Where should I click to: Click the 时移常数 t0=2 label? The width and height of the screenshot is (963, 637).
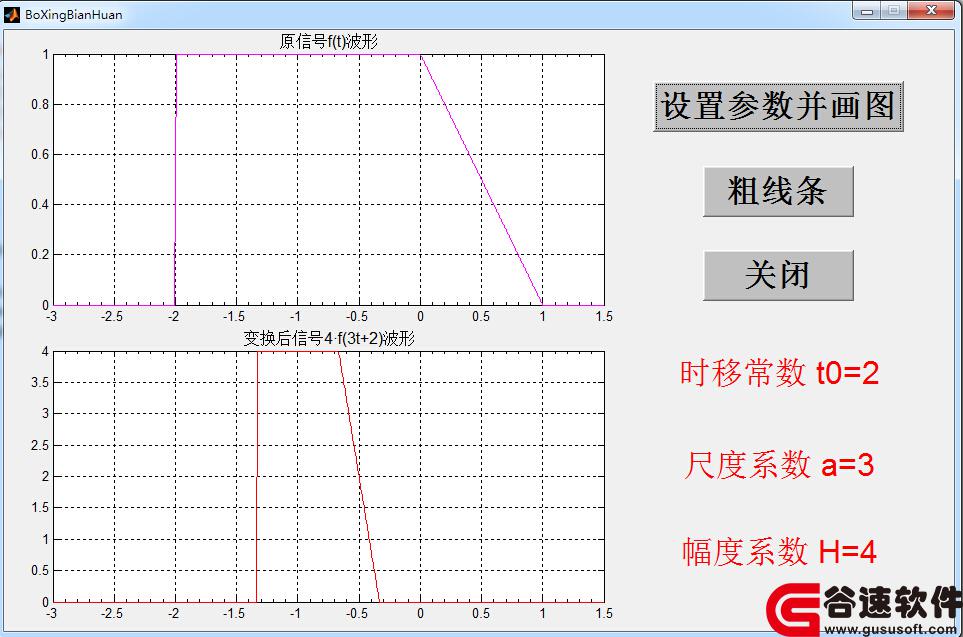click(x=779, y=373)
